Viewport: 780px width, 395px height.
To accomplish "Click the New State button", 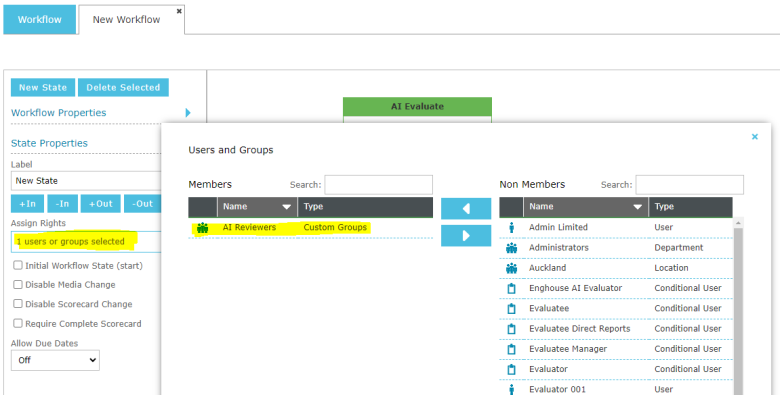I will (43, 88).
